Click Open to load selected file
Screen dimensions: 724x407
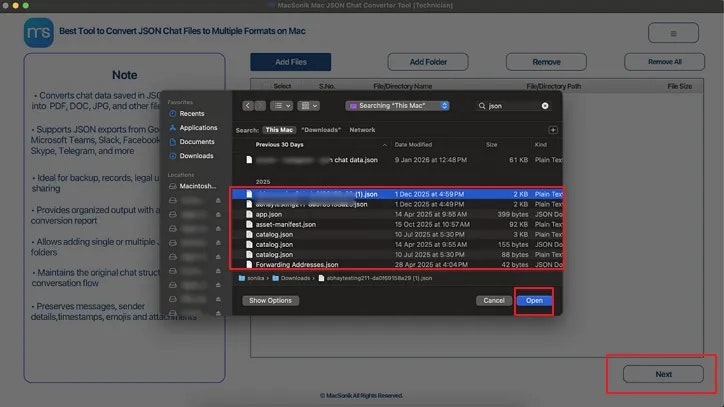point(534,301)
